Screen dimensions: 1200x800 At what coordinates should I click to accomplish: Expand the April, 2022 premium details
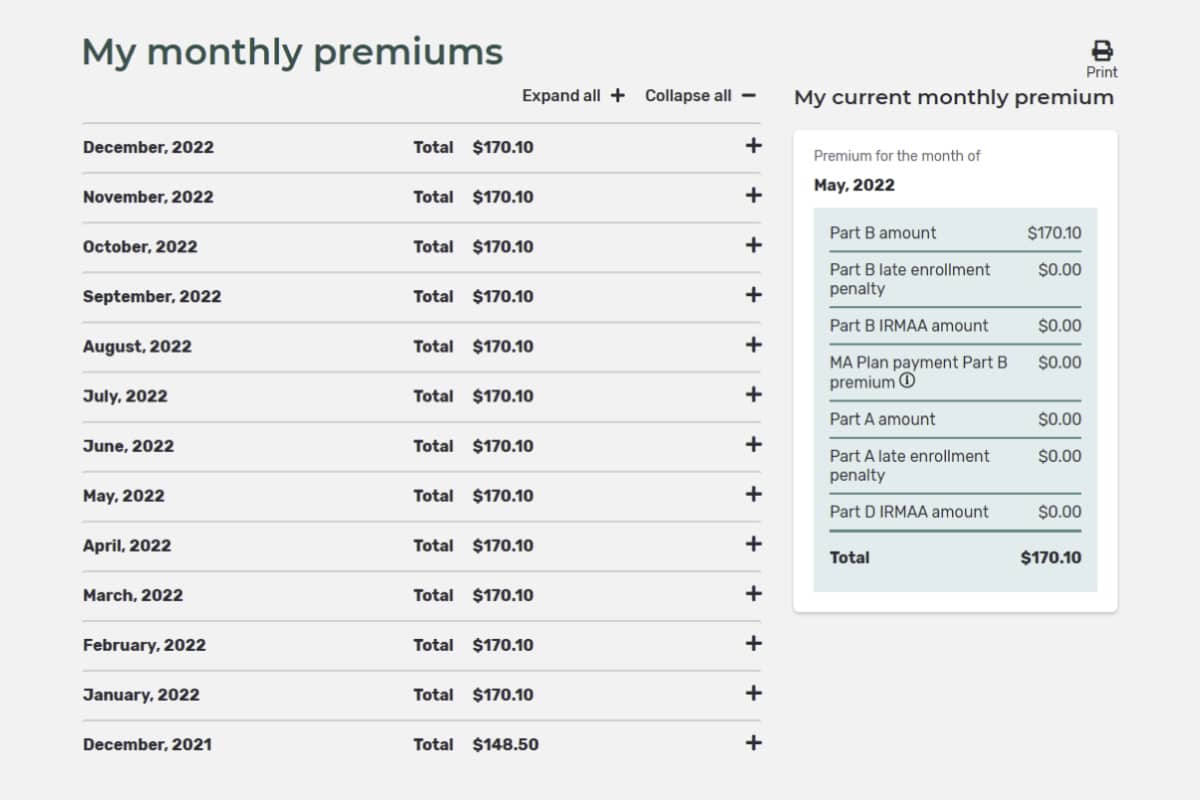[x=752, y=544]
